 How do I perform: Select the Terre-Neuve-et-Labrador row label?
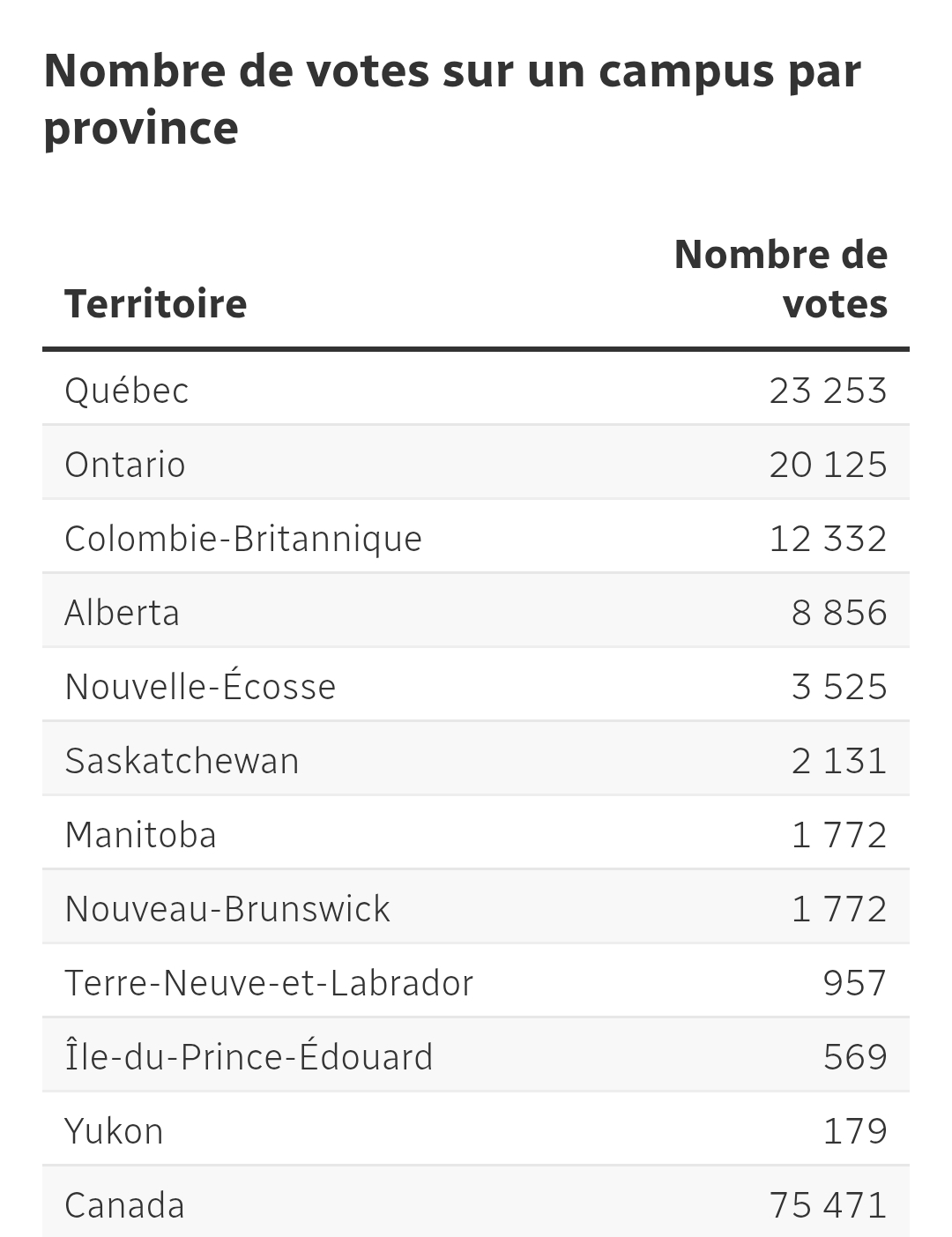[269, 983]
